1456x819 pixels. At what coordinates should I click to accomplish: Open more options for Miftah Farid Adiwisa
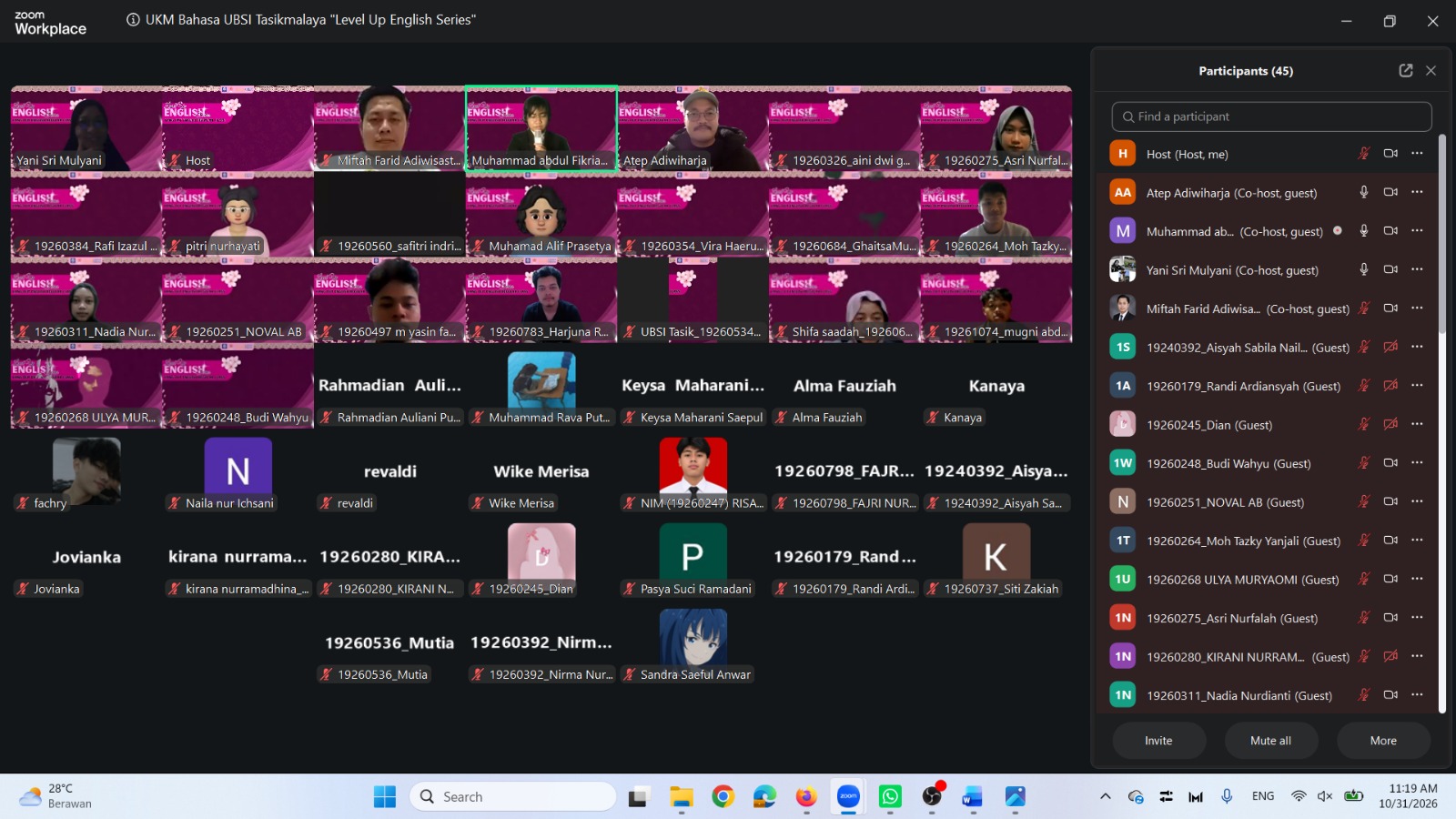(1417, 308)
